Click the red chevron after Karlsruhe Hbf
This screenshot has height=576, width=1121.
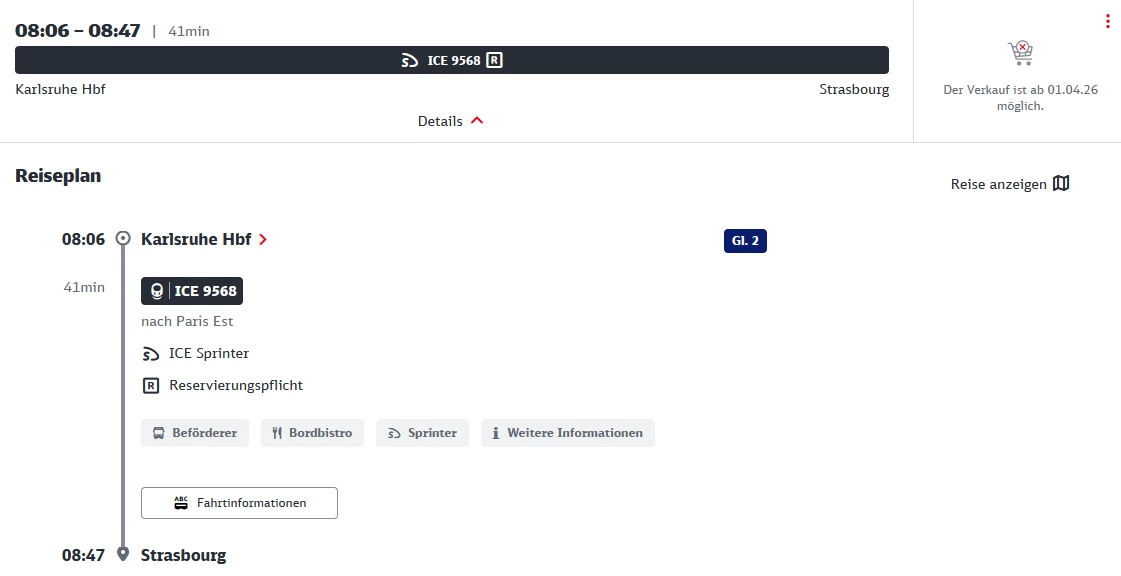(x=262, y=239)
